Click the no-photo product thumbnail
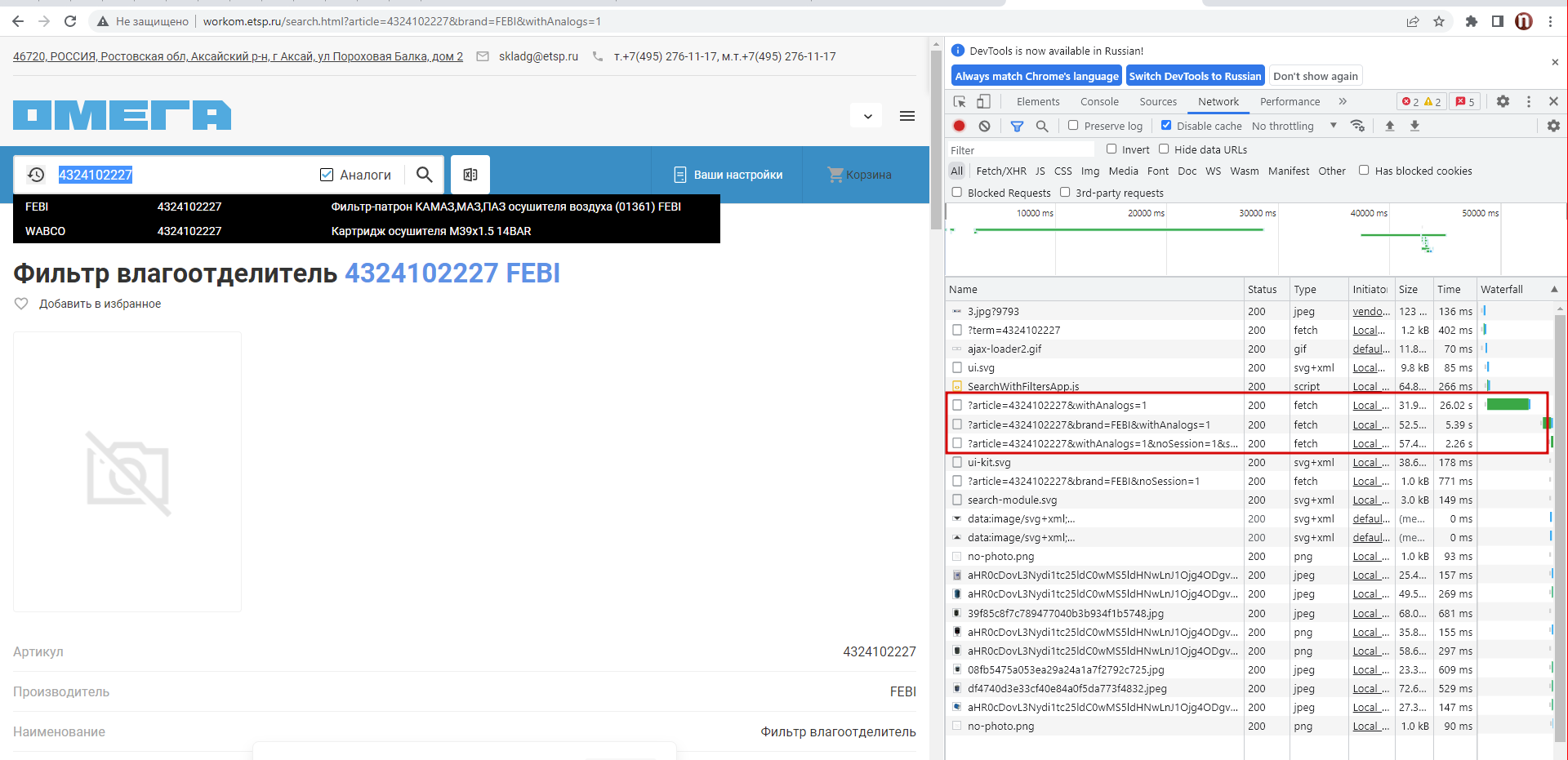The width and height of the screenshot is (1568, 760). 127,472
